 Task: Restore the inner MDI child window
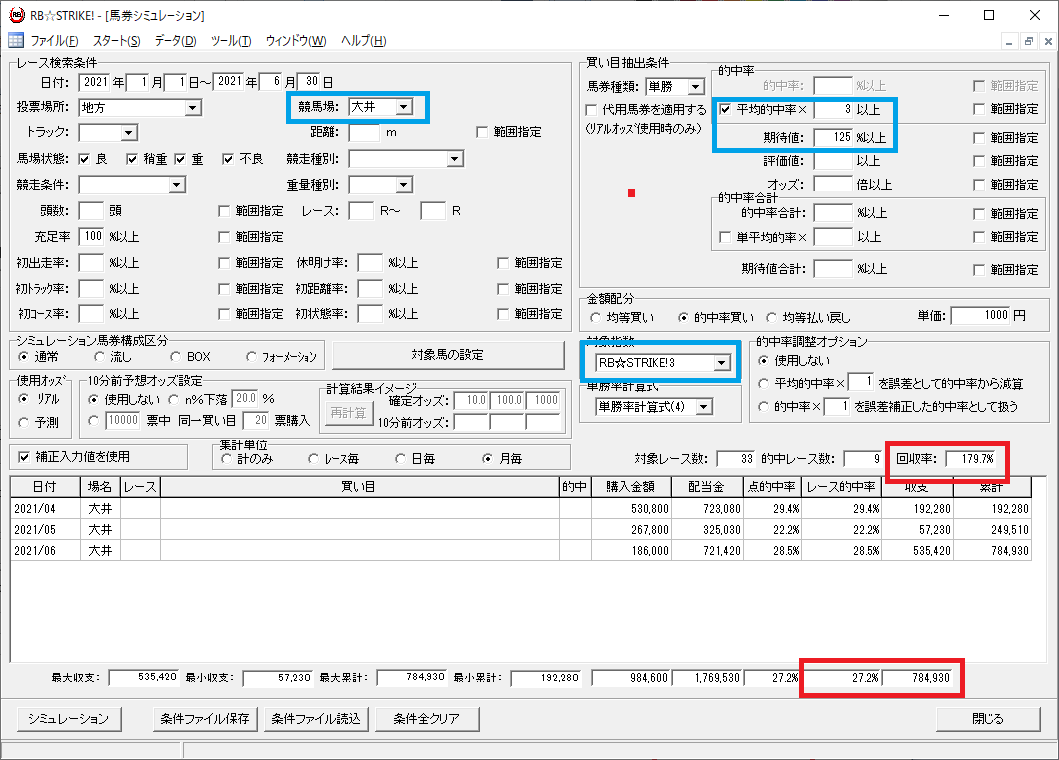coord(1029,41)
